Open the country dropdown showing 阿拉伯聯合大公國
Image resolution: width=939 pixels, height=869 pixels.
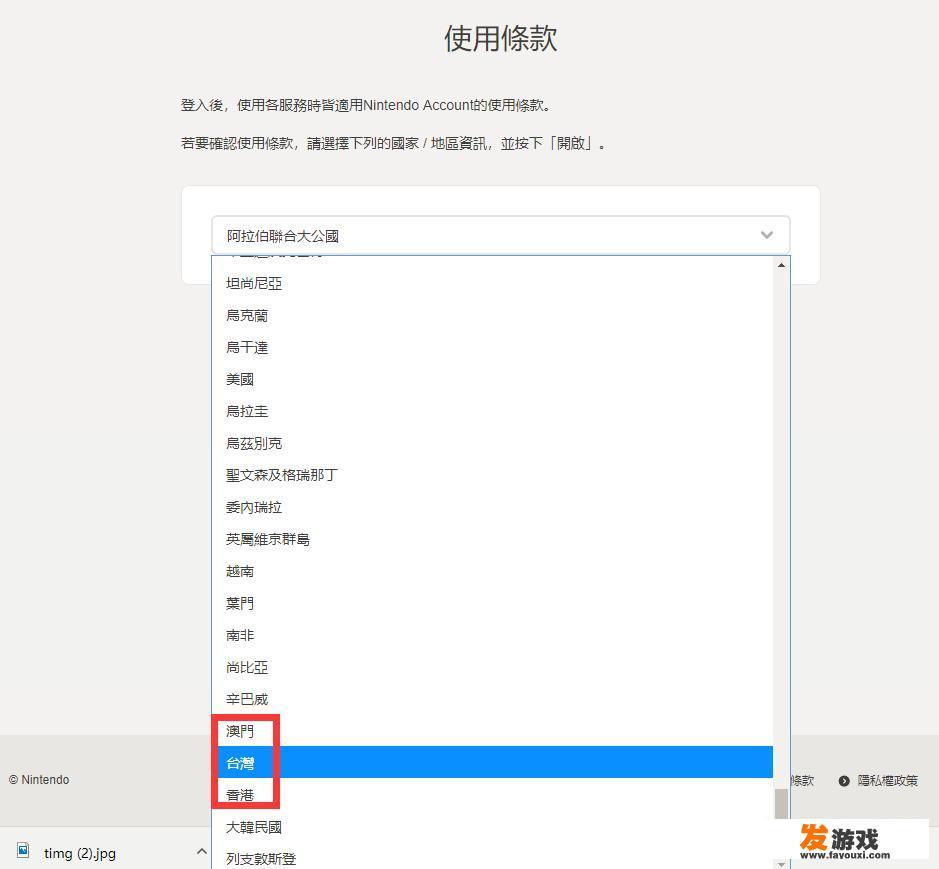click(501, 235)
